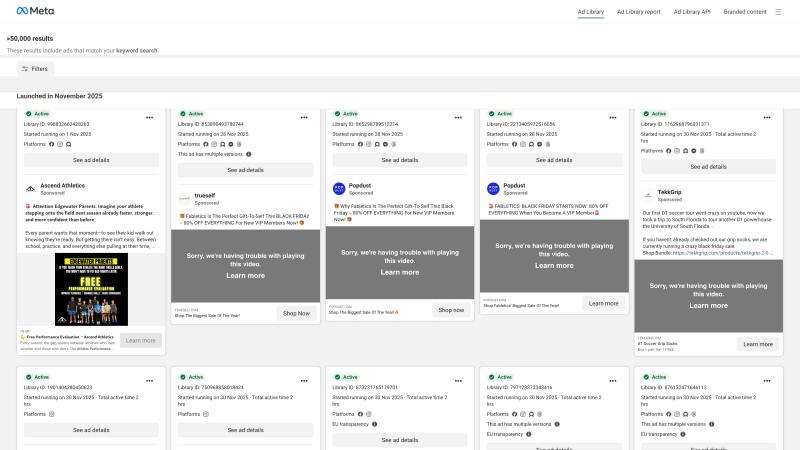Screen dimensions: 800x450
Task: Click EU transparency info icon, ad ID starting 8732
Action: coord(374,424)
